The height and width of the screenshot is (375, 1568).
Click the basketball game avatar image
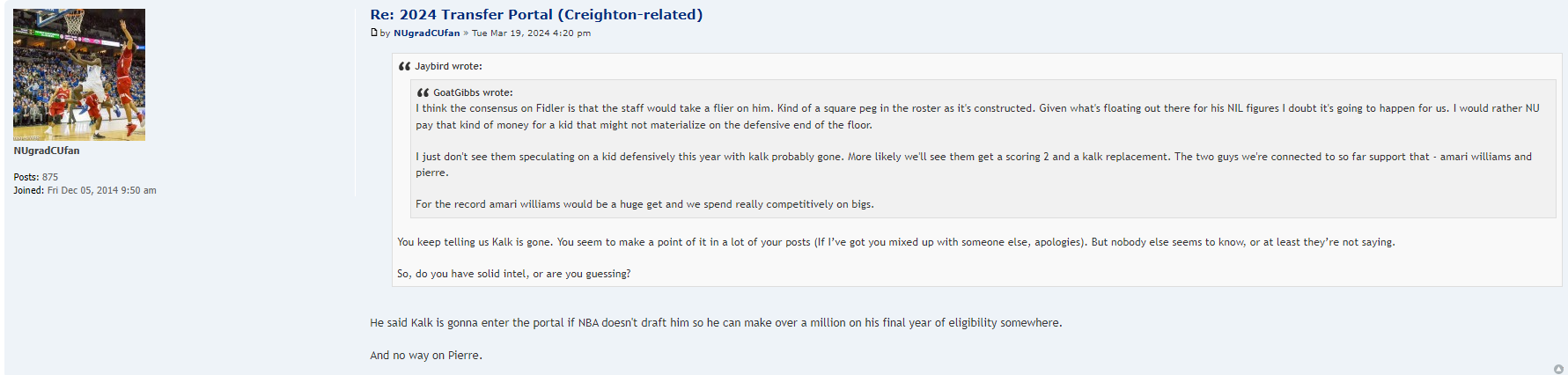click(79, 75)
